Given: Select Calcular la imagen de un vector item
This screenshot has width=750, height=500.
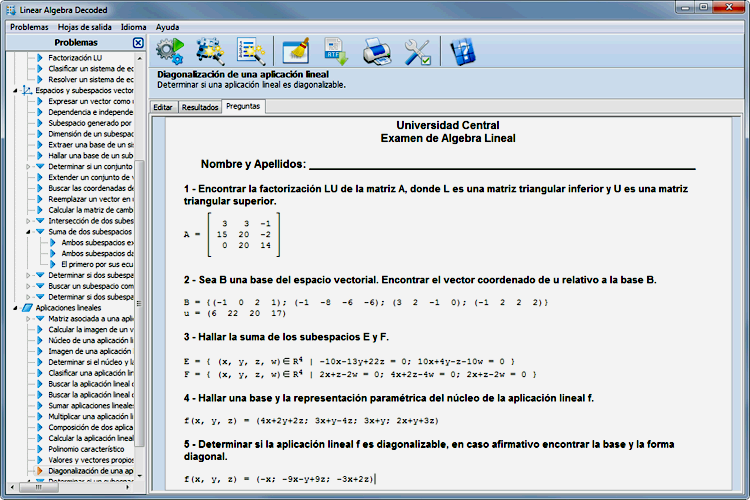Looking at the screenshot, I should coord(91,330).
